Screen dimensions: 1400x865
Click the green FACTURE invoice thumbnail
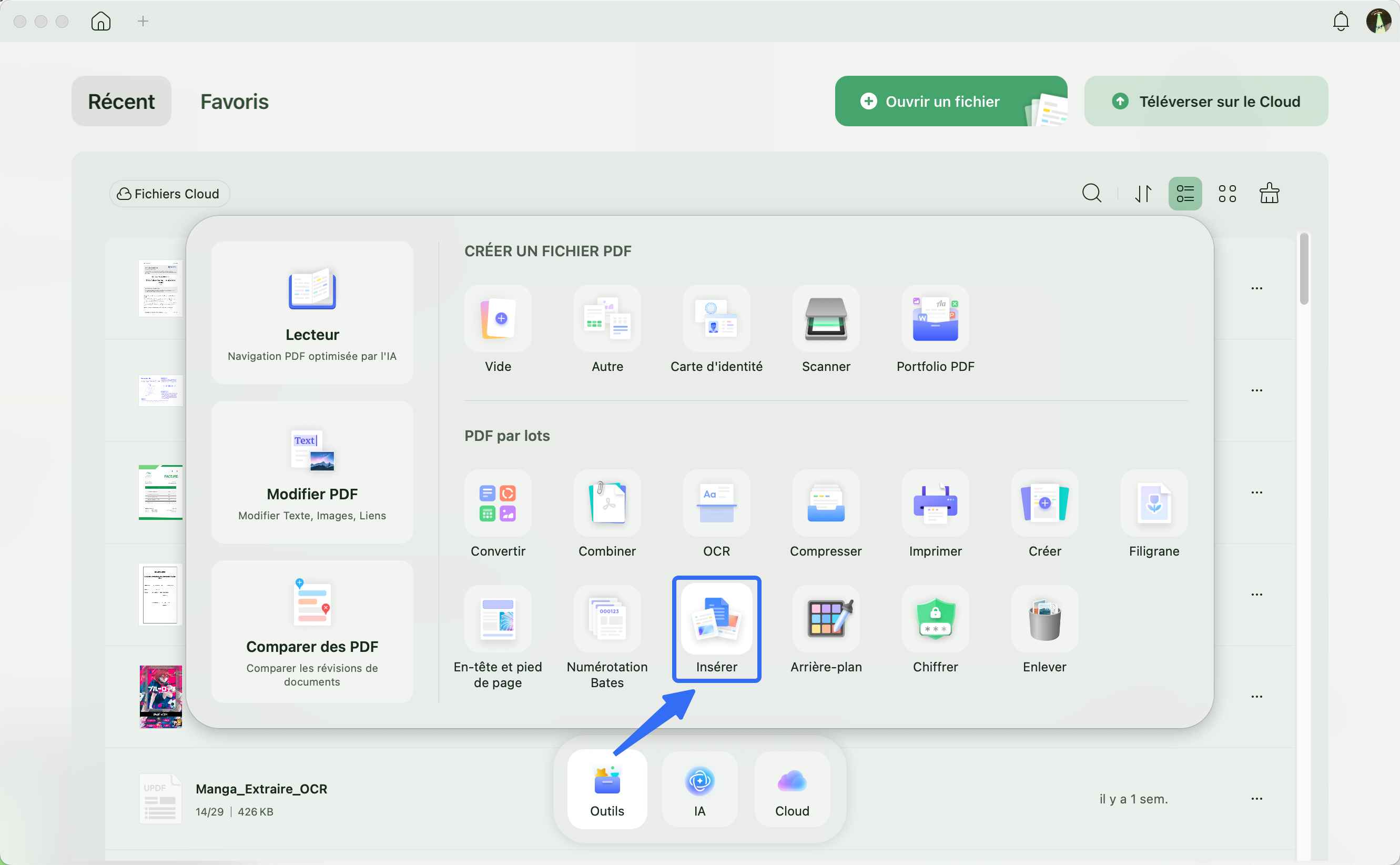160,492
